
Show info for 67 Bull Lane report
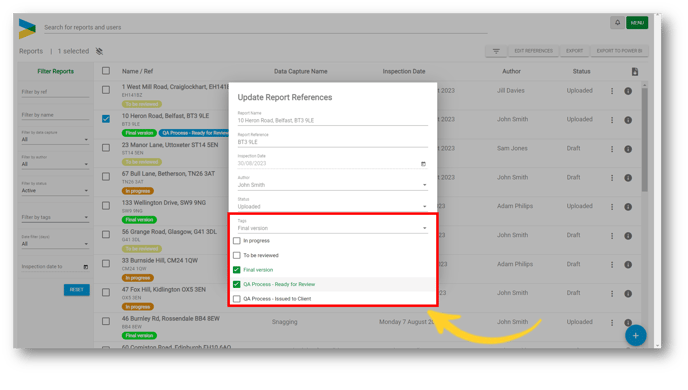tap(628, 178)
